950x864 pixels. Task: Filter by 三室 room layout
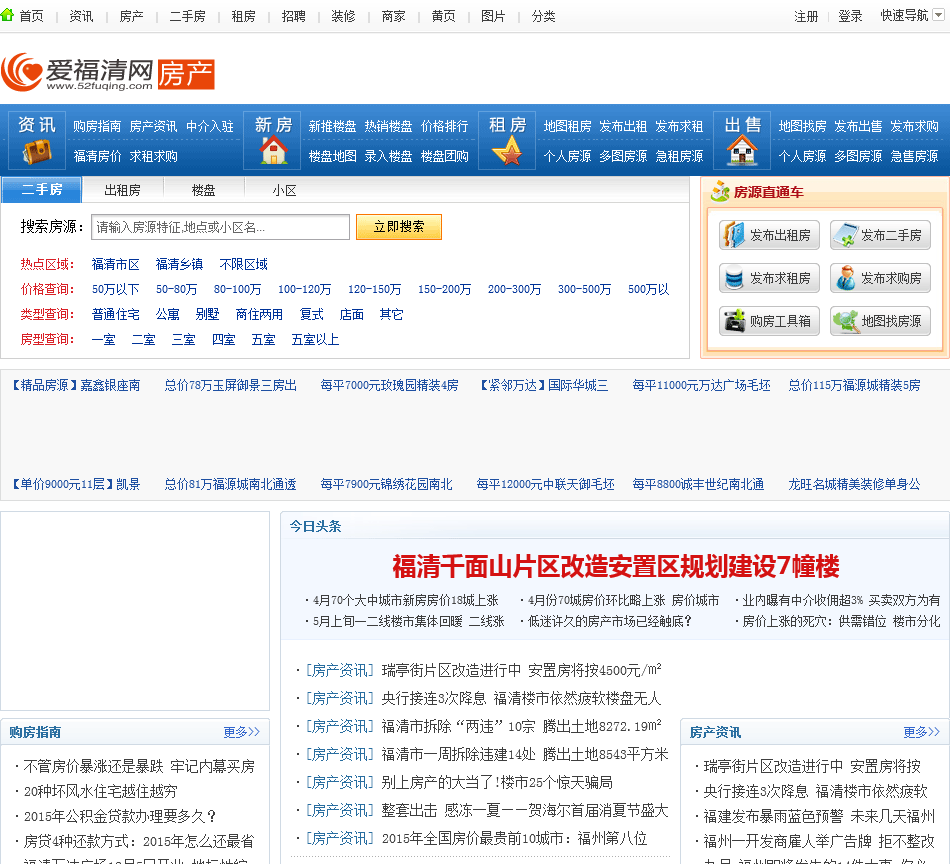click(184, 339)
